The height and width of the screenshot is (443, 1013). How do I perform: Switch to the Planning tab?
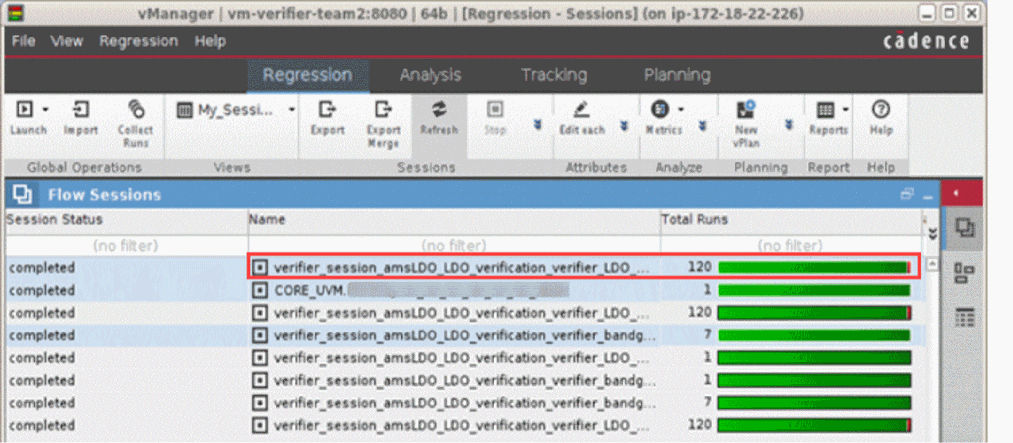tap(677, 75)
